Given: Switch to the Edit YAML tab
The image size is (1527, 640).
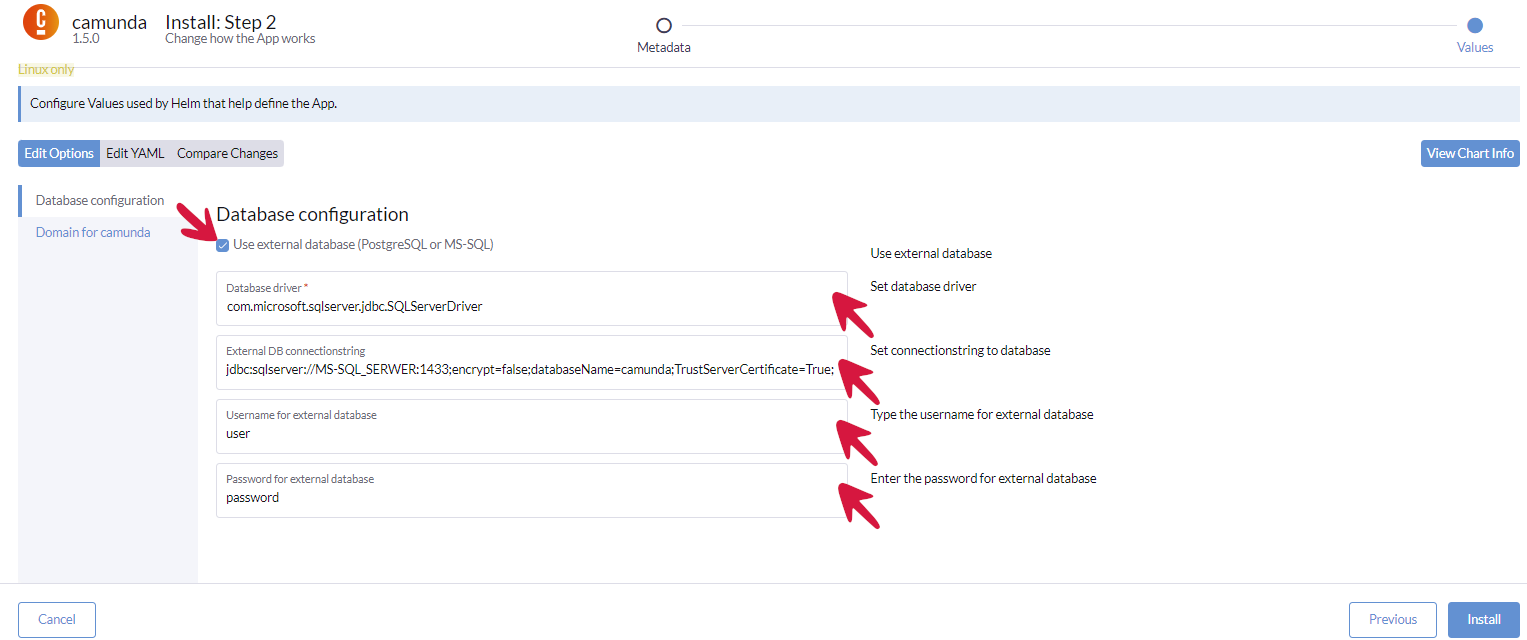Looking at the screenshot, I should pyautogui.click(x=135, y=153).
